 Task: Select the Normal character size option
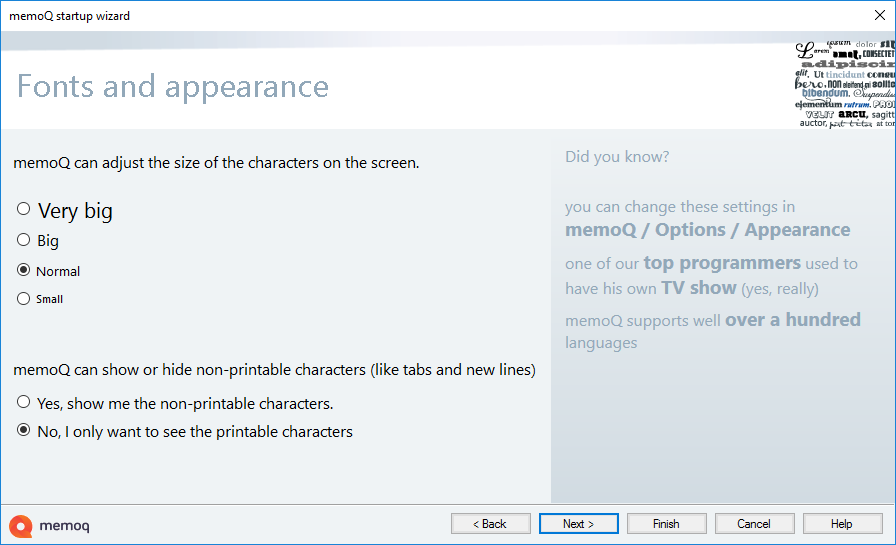point(24,271)
